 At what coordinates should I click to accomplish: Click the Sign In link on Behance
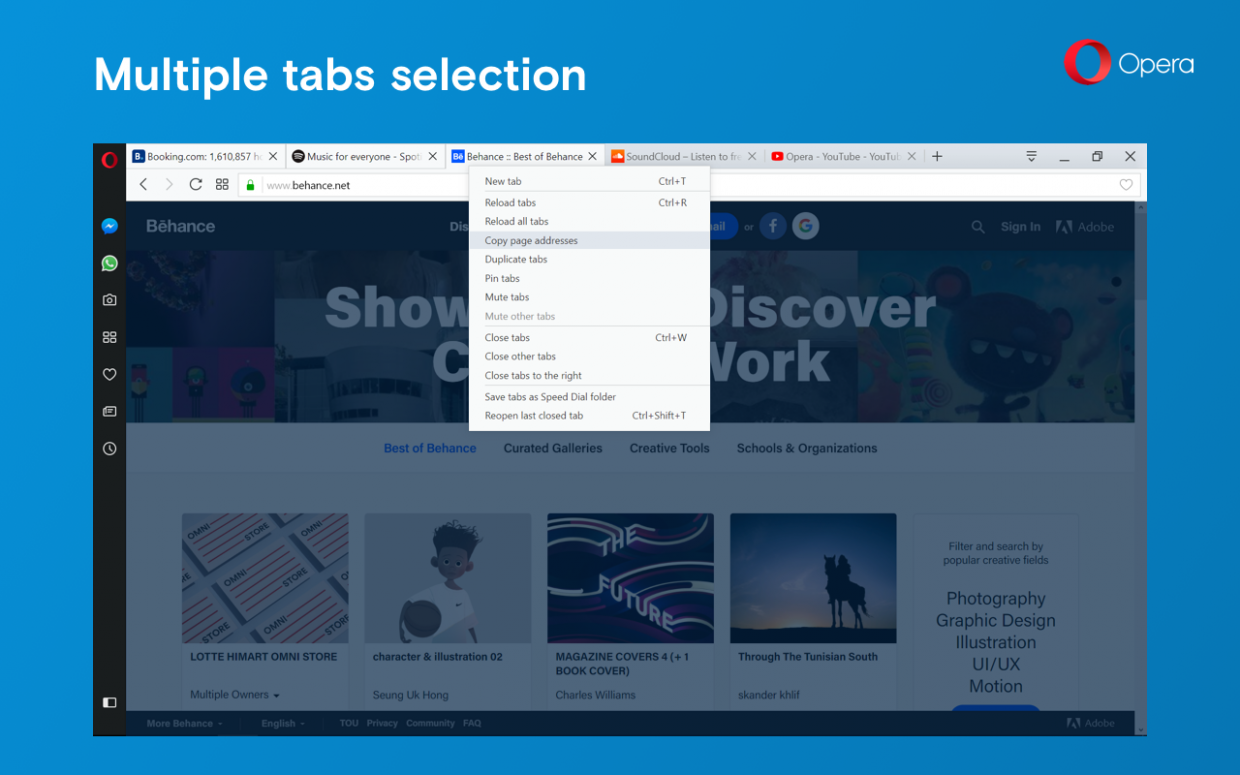(x=1020, y=227)
